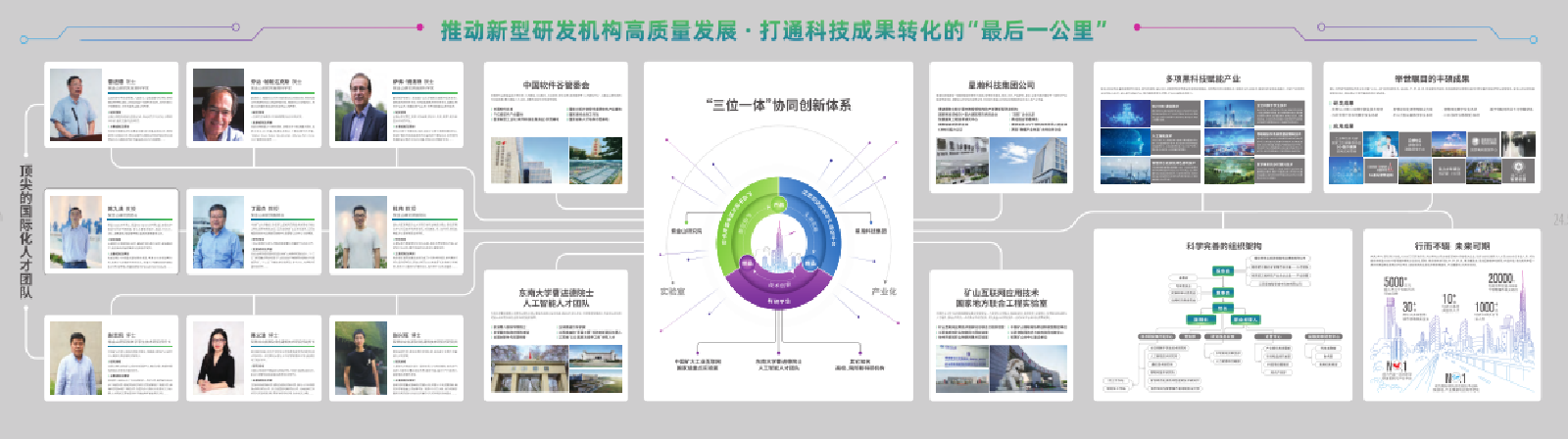This screenshot has height=439, width=1568.
Task: Click the top green node of organization chart
Action: (1223, 270)
